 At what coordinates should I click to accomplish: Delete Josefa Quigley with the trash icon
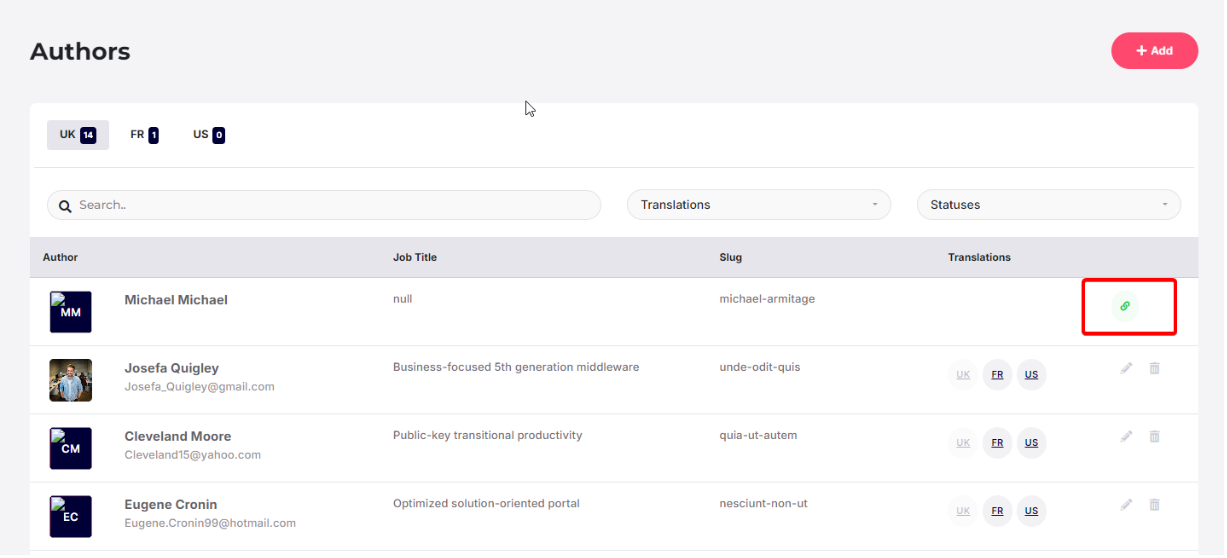click(1155, 368)
